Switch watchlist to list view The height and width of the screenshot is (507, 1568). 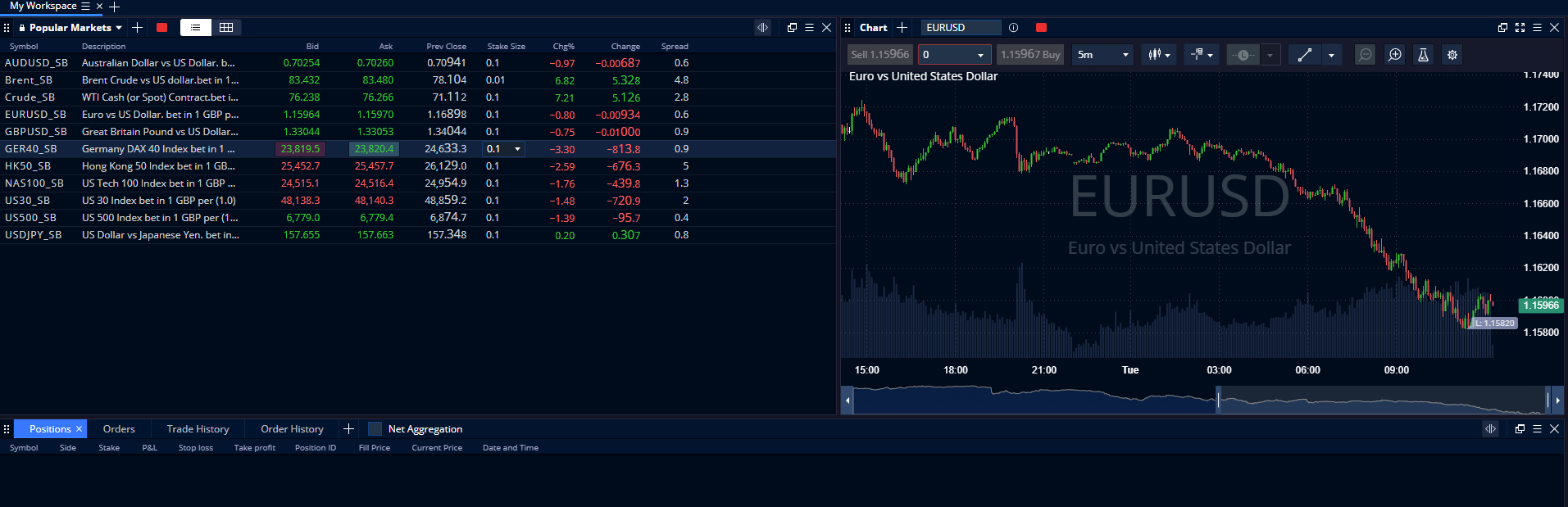195,28
